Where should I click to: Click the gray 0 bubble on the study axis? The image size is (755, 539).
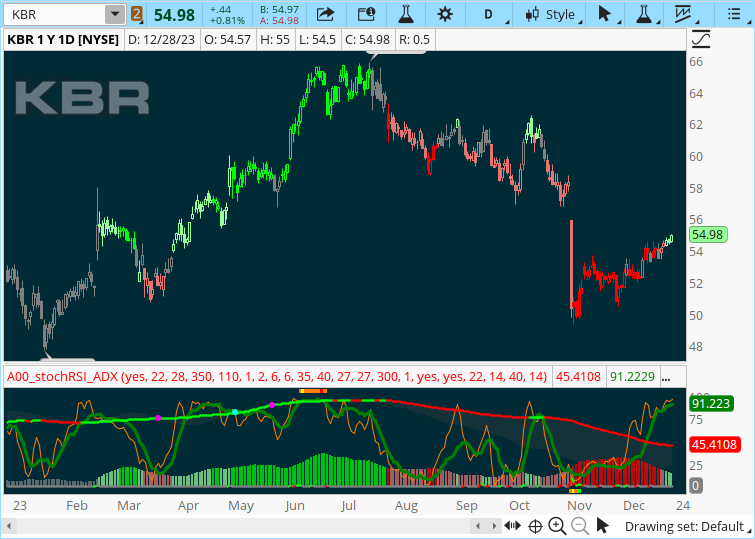coord(695,486)
